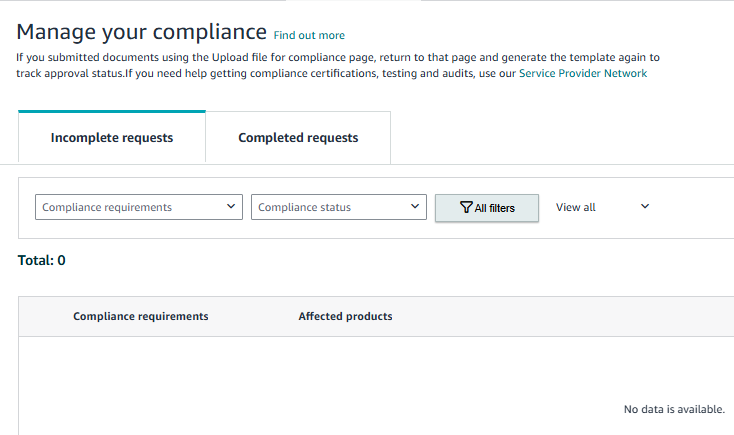This screenshot has width=734, height=435.
Task: Open the Compliance requirements filter dropdown
Action: (x=139, y=207)
